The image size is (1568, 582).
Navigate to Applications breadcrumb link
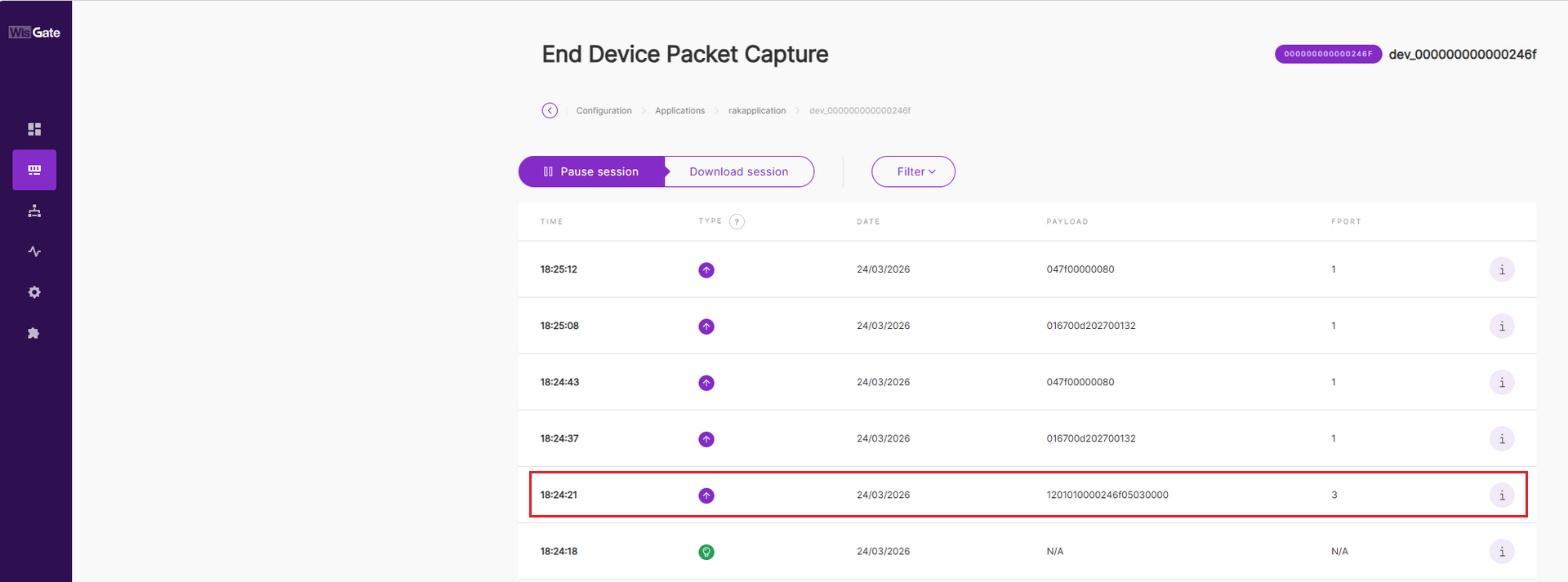(x=679, y=111)
